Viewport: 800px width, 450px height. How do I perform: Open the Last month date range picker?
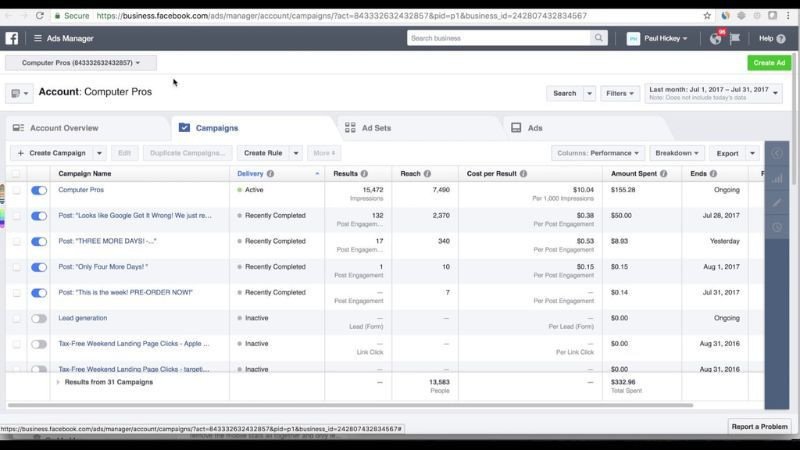pyautogui.click(x=713, y=93)
